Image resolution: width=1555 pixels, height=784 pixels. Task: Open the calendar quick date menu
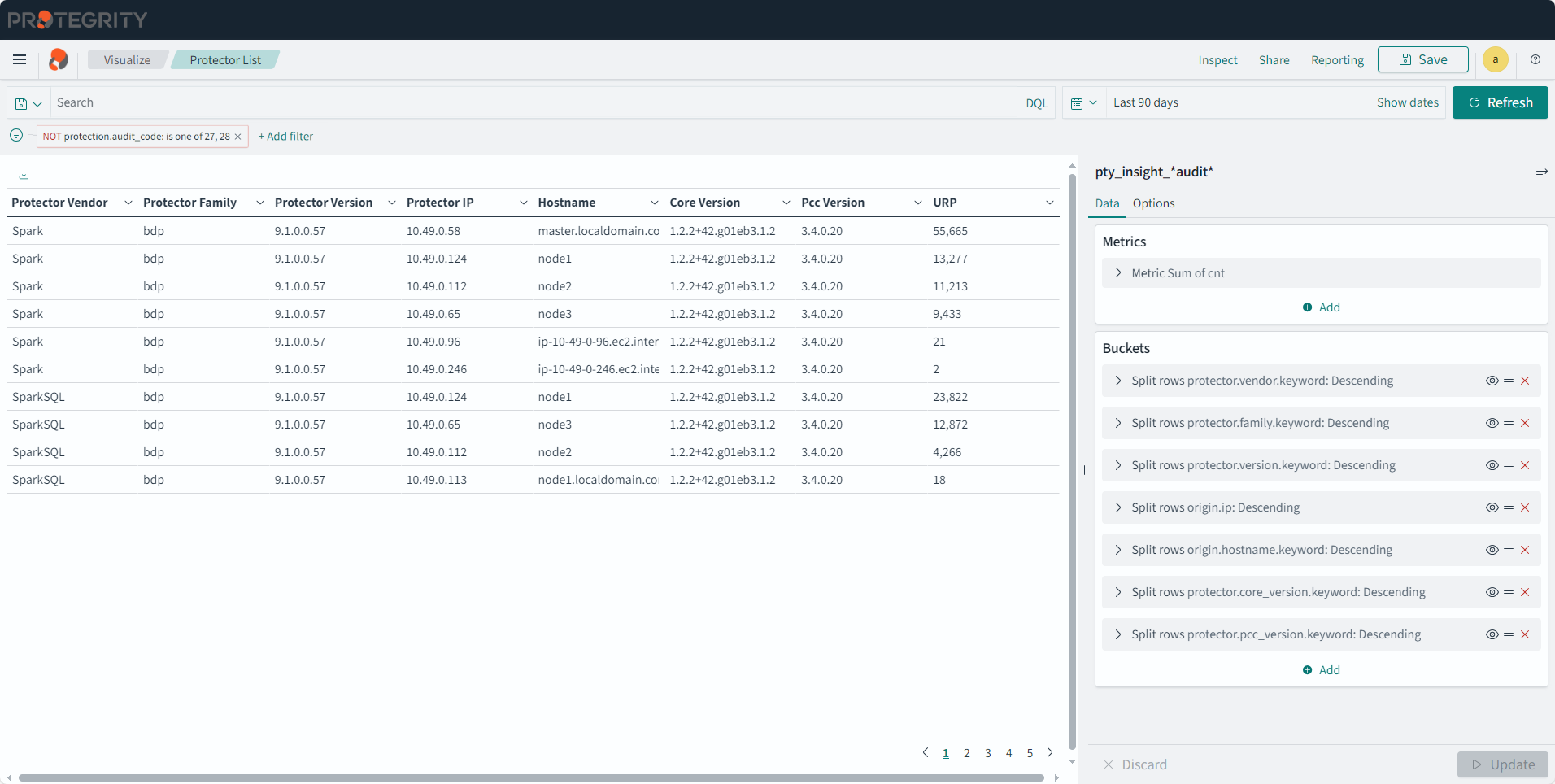[x=1084, y=103]
